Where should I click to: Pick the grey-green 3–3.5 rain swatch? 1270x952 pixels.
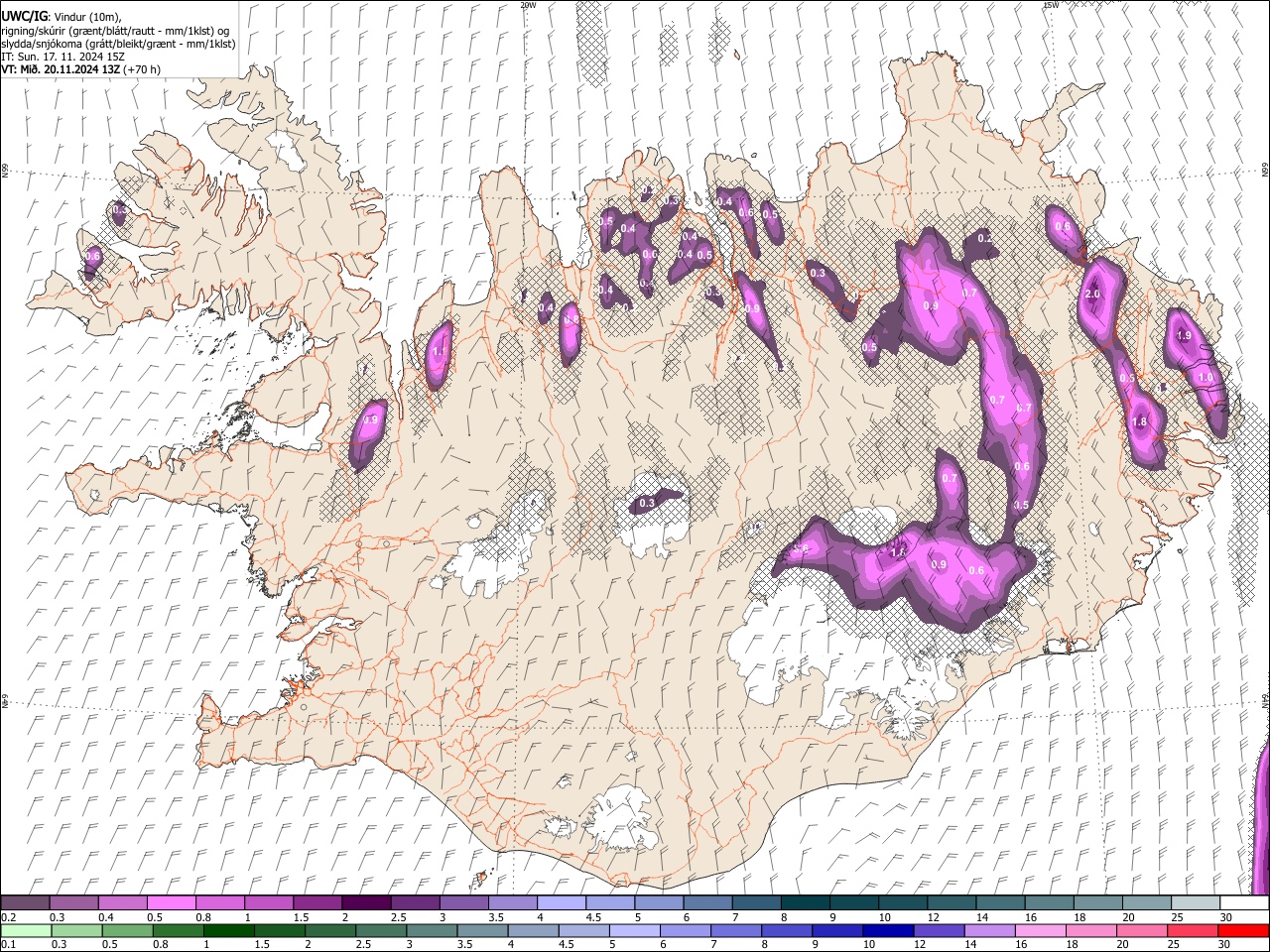(x=432, y=930)
